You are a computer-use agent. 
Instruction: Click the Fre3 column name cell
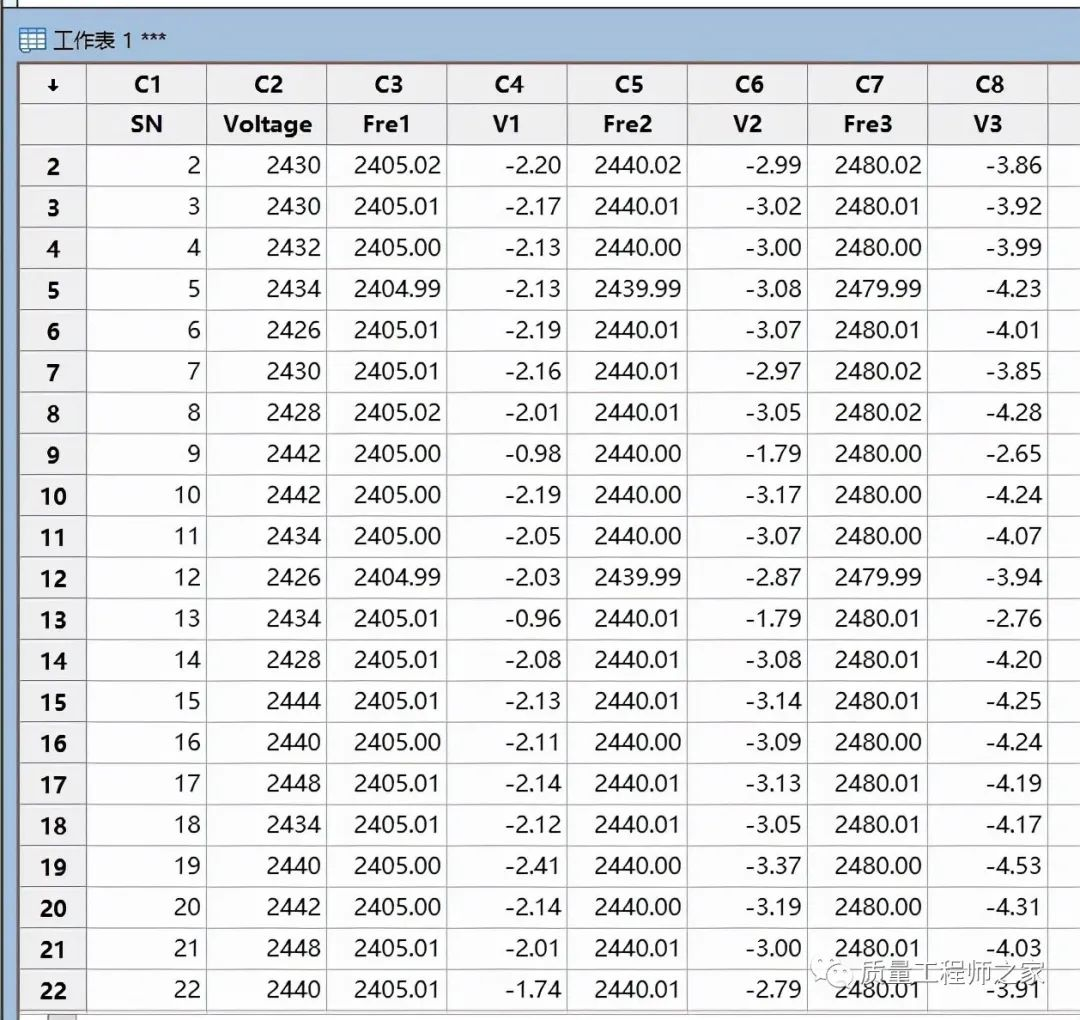[x=867, y=125]
